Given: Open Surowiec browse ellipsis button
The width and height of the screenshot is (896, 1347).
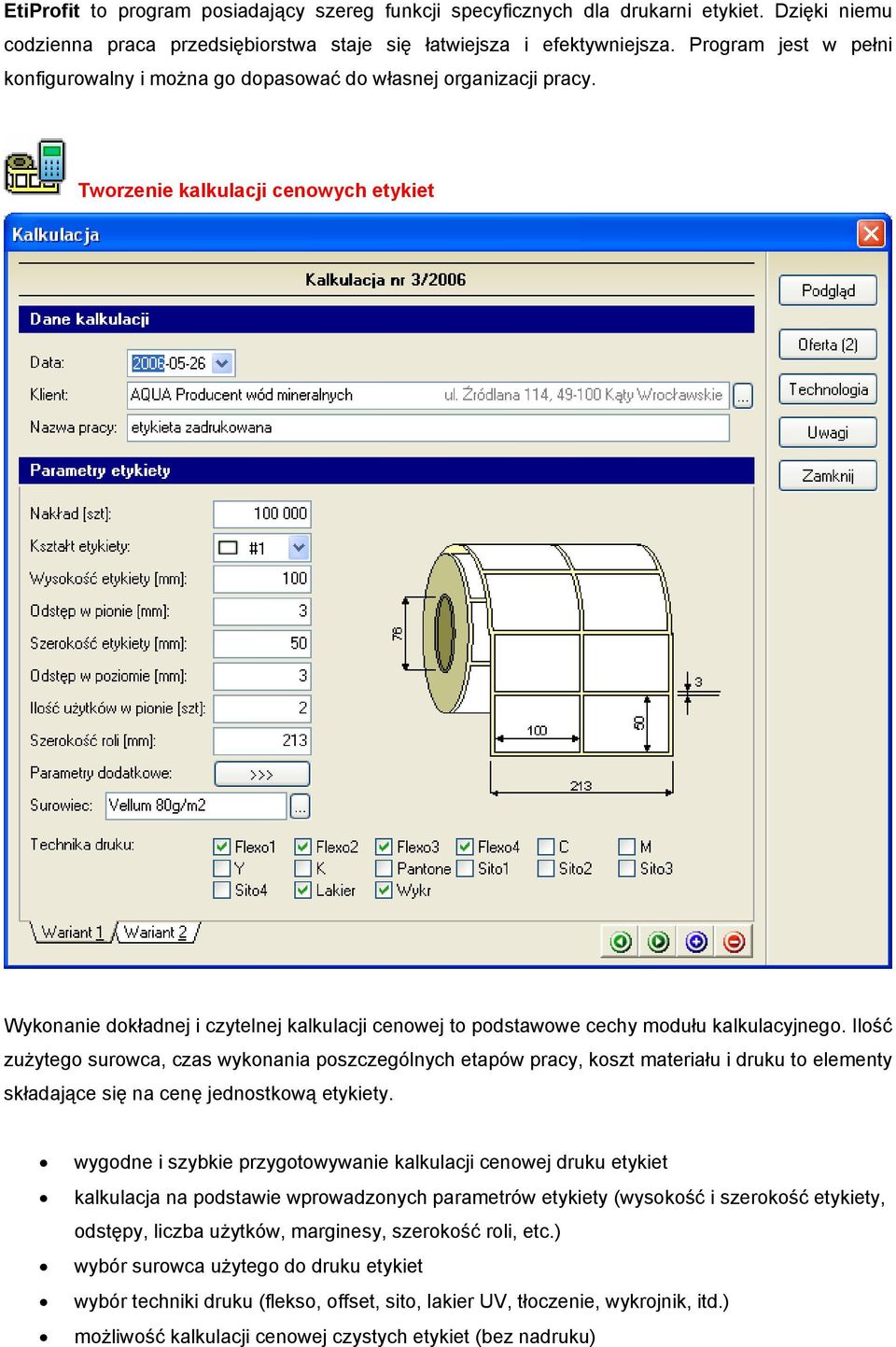Looking at the screenshot, I should click(x=300, y=806).
